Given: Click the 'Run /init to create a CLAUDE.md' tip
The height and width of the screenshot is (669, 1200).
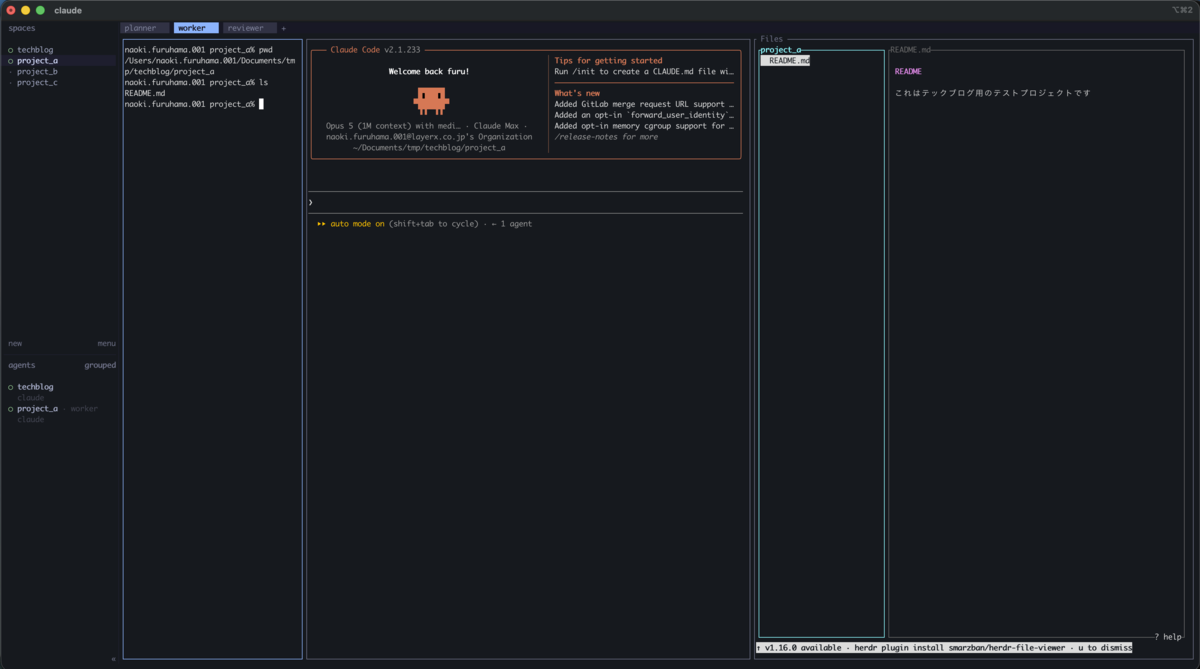Looking at the screenshot, I should coord(644,72).
